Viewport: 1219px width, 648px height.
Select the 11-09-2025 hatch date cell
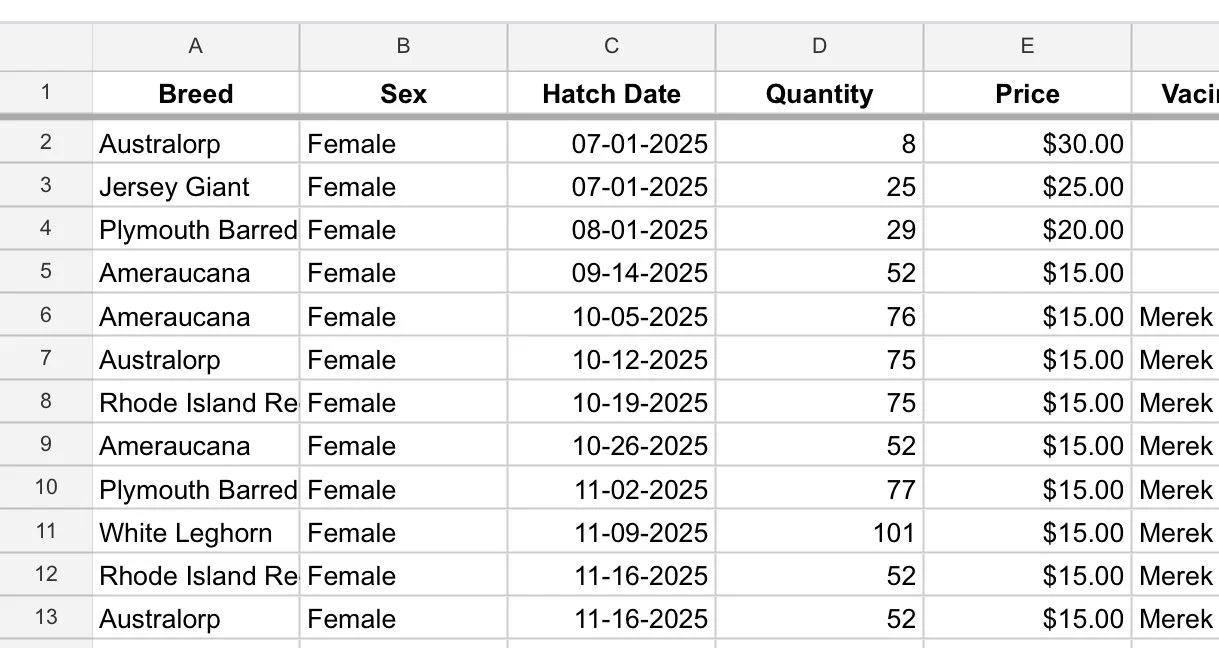611,532
